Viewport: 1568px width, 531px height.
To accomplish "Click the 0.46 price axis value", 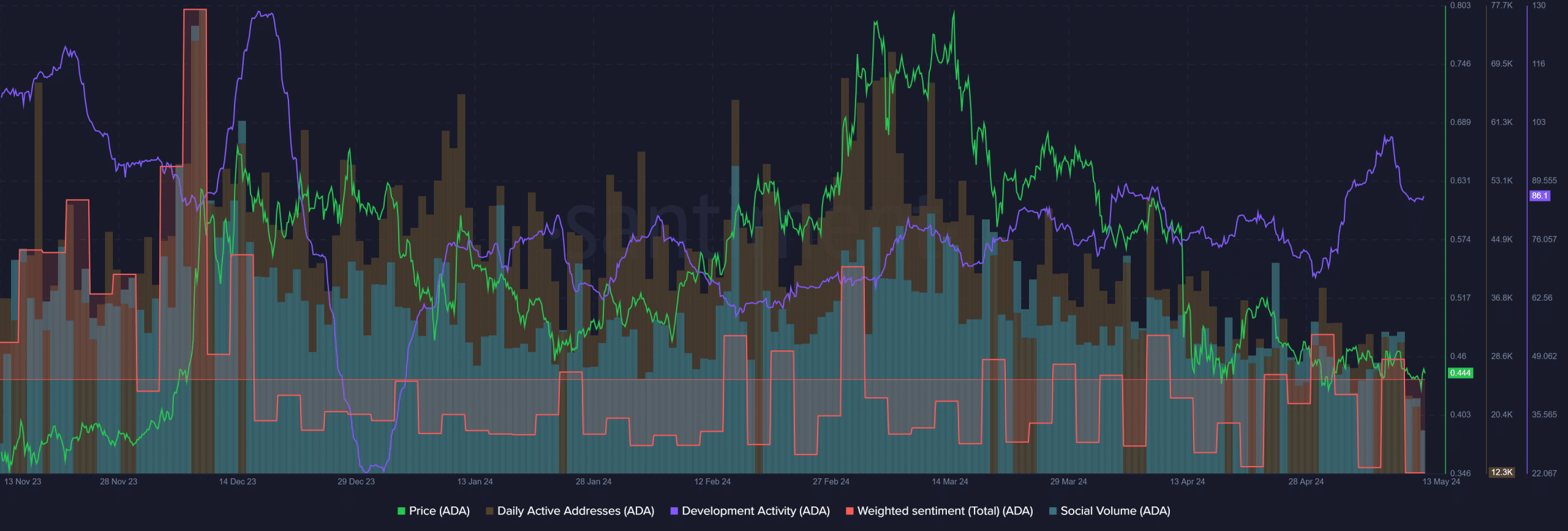I will [x=1458, y=356].
